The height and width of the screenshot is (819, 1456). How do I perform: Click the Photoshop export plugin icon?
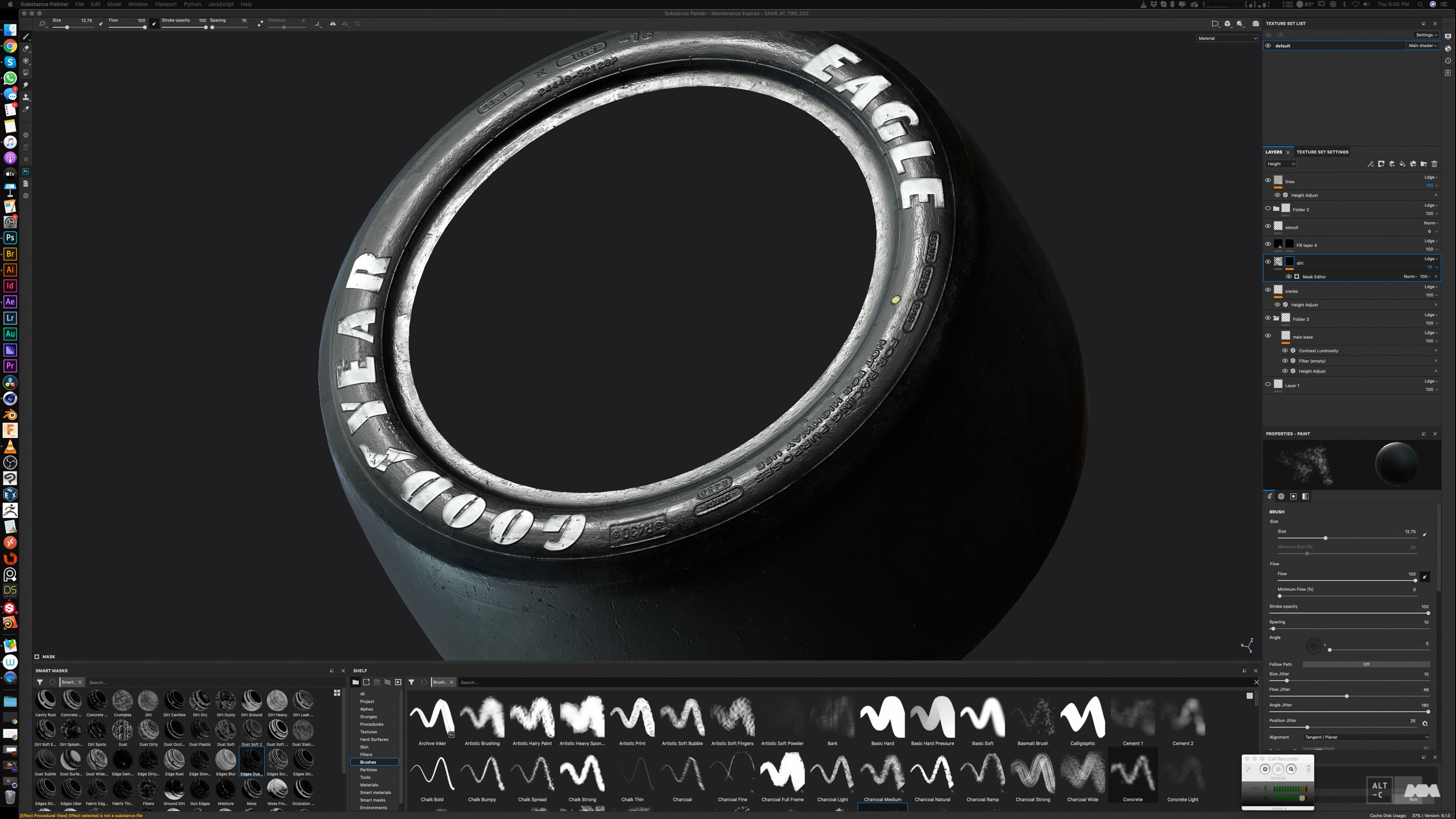(26, 171)
